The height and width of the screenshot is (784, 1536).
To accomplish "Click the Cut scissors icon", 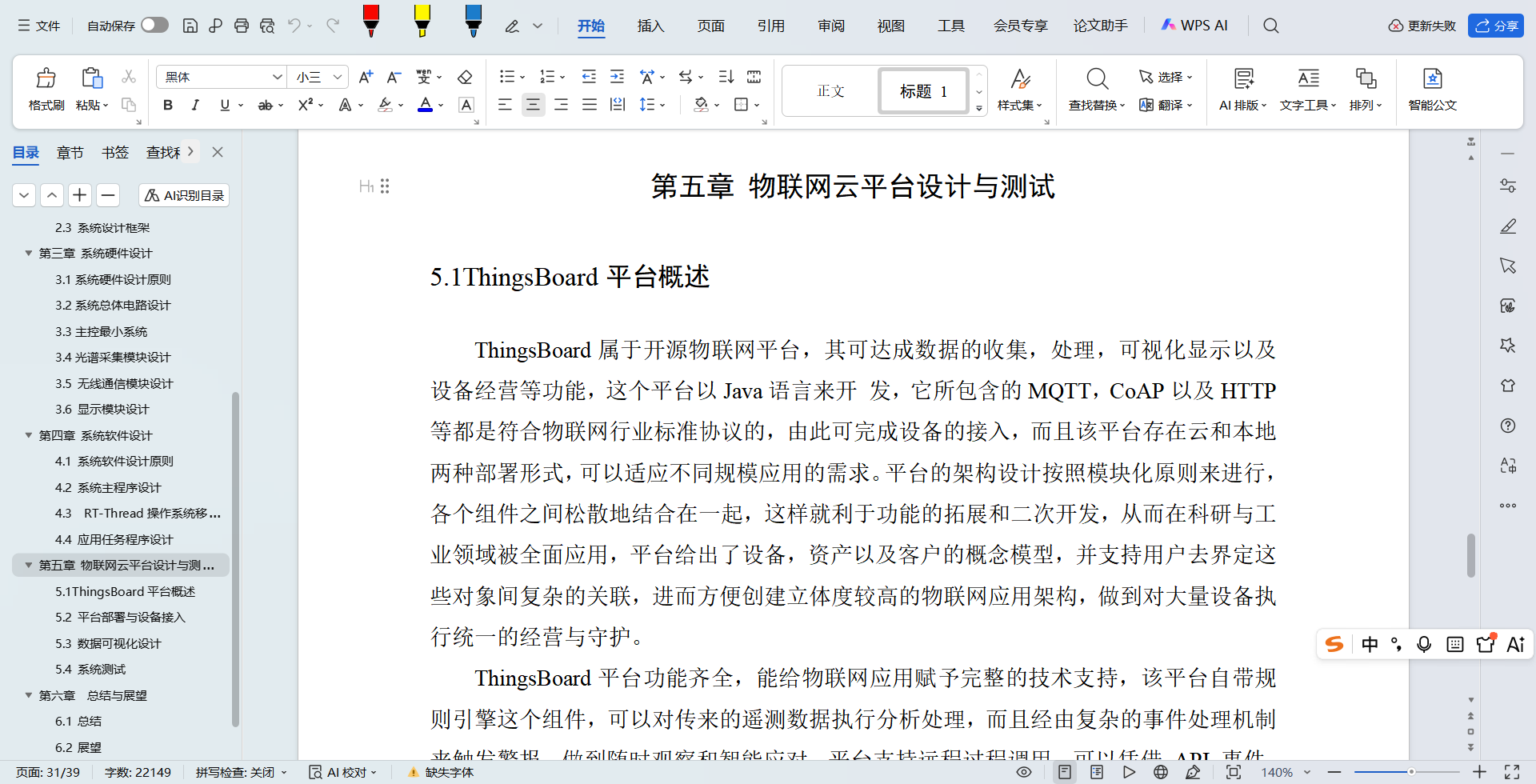I will tap(128, 77).
